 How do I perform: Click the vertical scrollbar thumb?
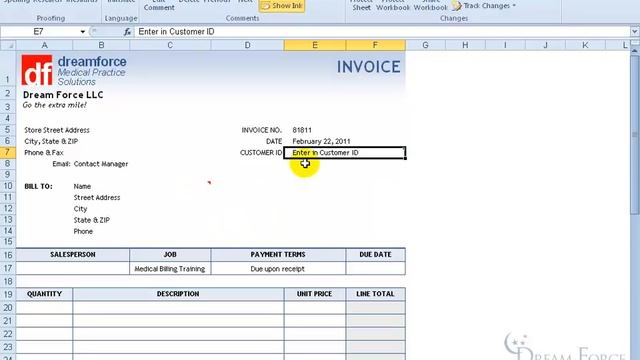click(635, 134)
